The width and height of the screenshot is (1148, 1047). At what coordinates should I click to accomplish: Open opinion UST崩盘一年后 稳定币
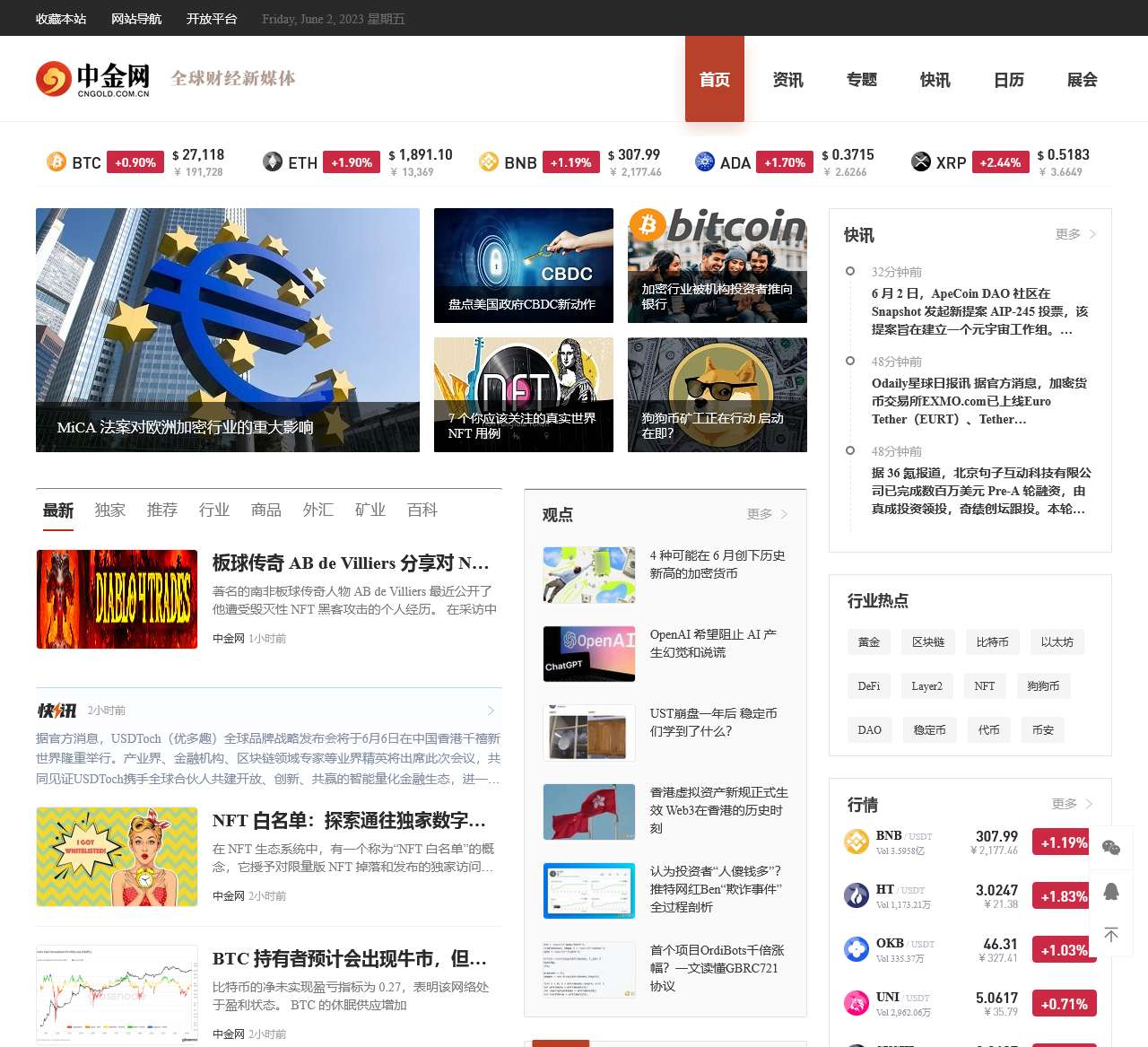[x=714, y=722]
